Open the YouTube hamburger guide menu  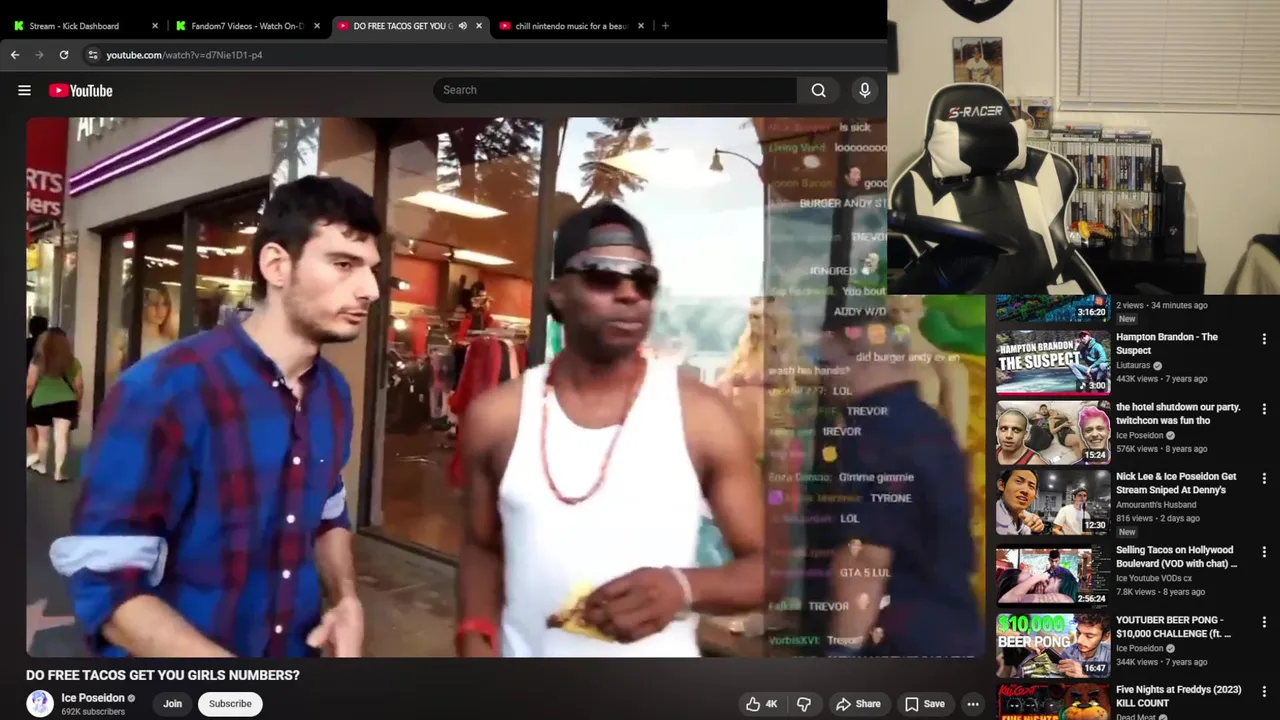point(24,90)
